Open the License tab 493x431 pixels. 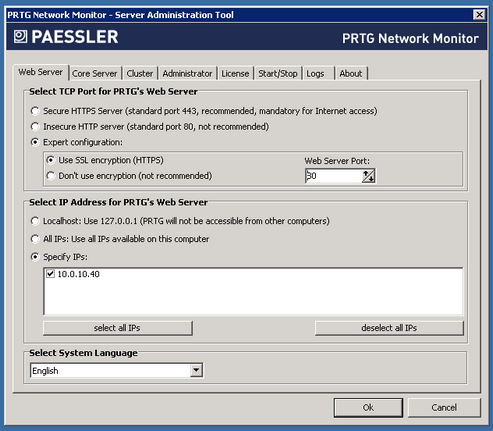(x=235, y=73)
